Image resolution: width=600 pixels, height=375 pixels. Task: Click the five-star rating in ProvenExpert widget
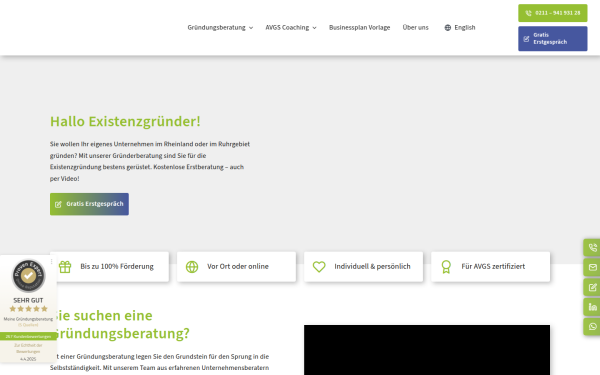[x=28, y=309]
